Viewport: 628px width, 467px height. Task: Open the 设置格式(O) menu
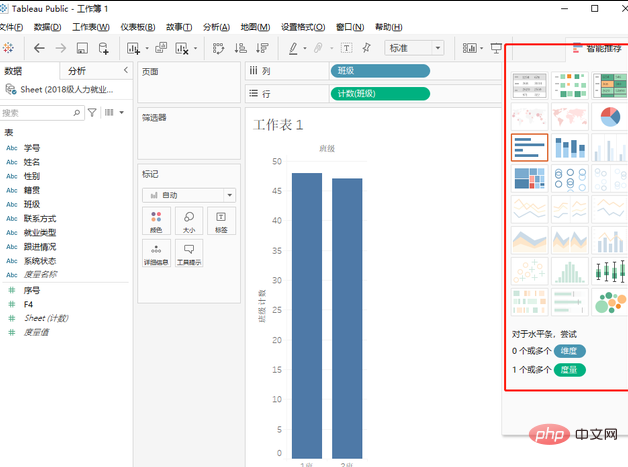pos(303,27)
